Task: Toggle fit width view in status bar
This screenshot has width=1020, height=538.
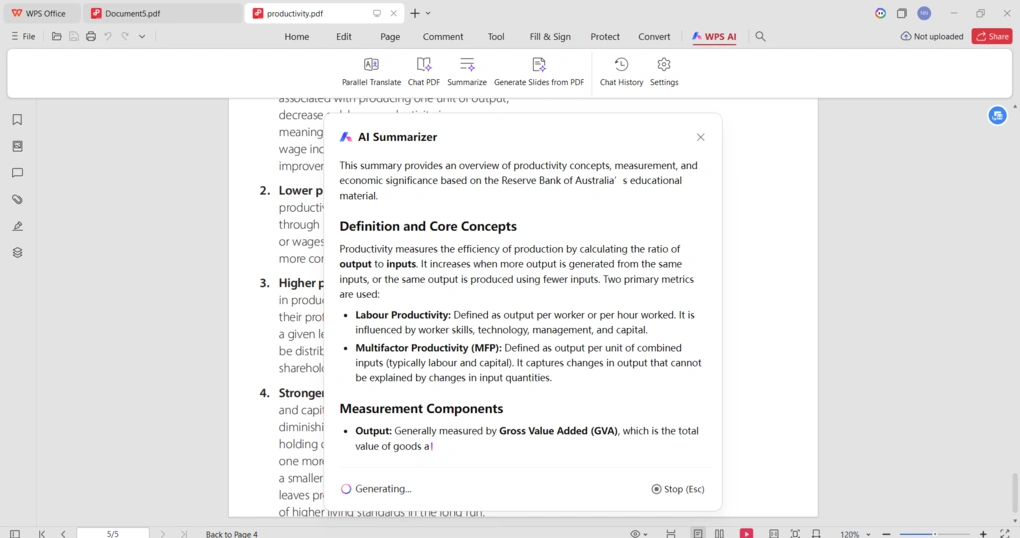Action: click(773, 533)
